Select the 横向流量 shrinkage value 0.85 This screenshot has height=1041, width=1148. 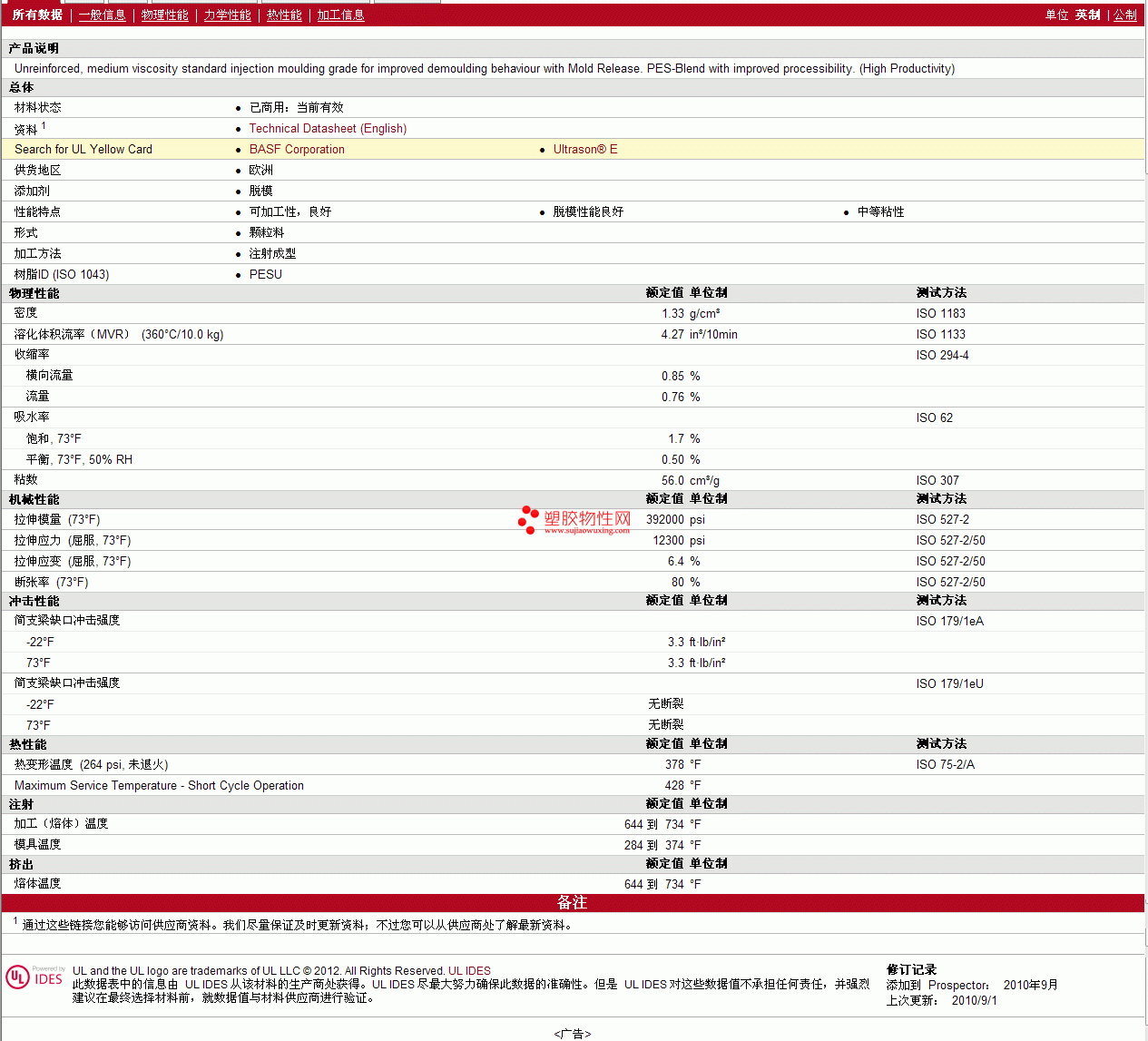point(672,377)
